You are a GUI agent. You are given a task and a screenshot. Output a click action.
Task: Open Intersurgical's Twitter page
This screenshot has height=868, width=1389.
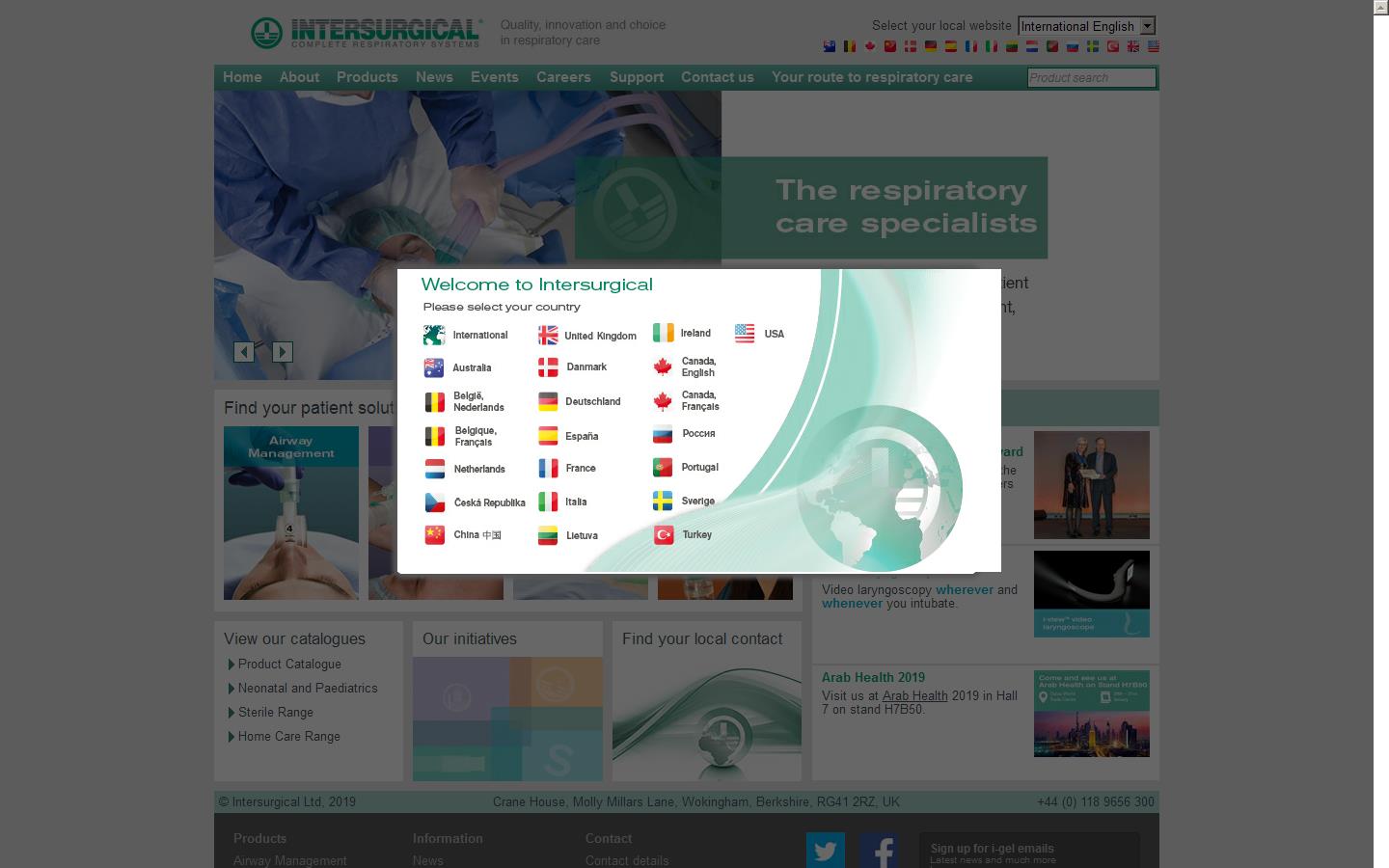tap(826, 851)
